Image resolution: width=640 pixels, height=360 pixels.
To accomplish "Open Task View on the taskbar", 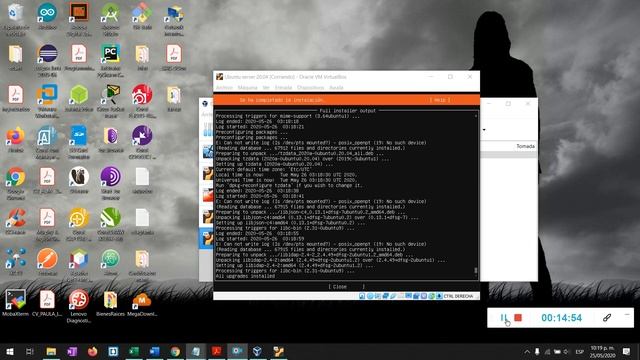I will (30, 351).
